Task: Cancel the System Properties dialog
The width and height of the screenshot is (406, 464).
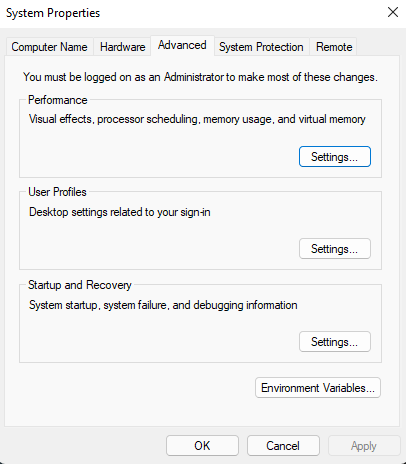Action: click(283, 446)
